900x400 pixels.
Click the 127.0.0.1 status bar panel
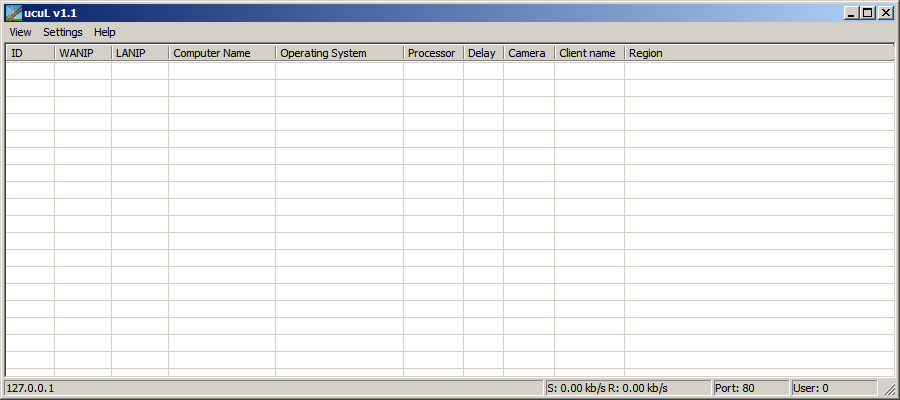point(272,388)
